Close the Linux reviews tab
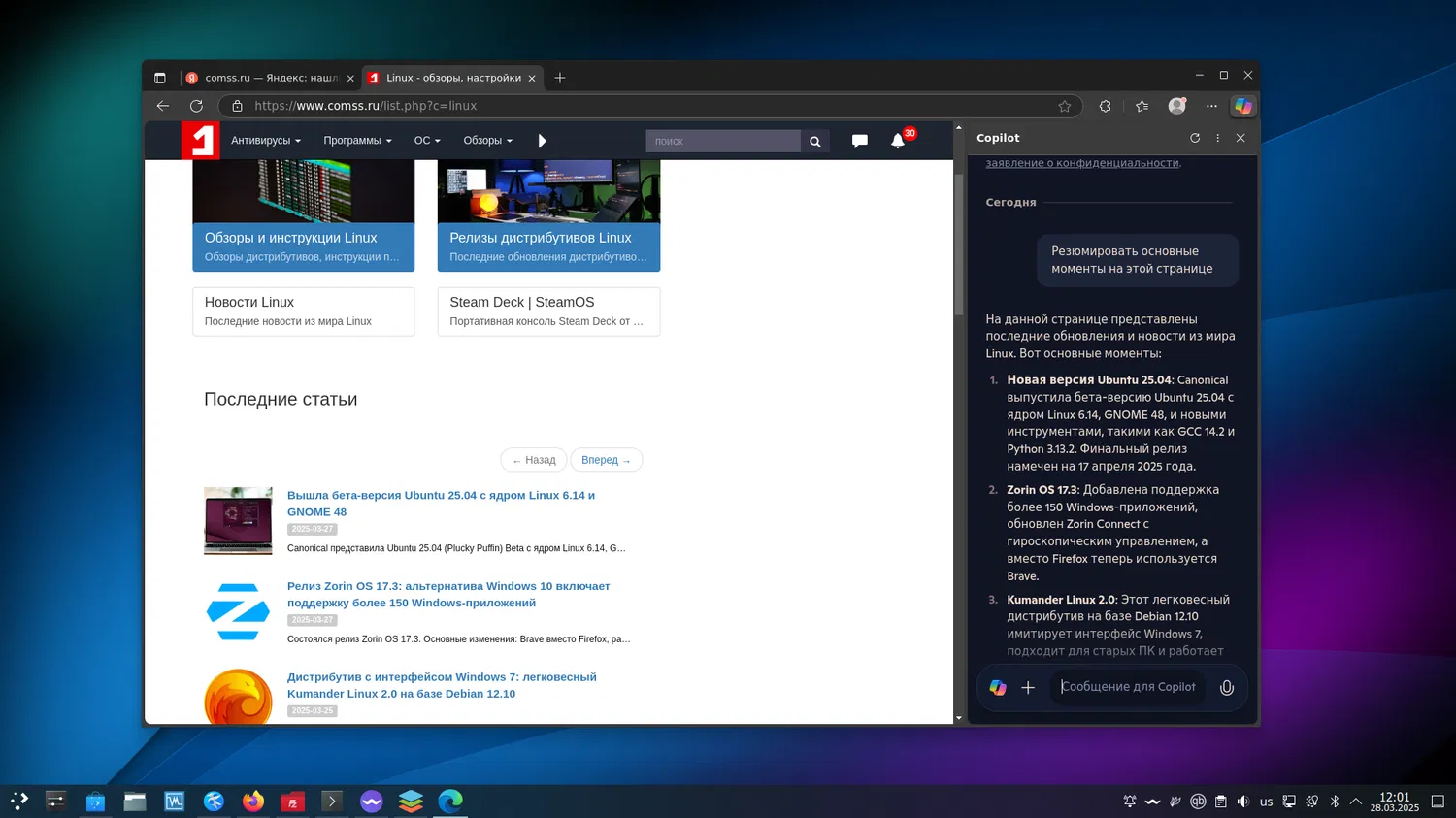 point(532,78)
